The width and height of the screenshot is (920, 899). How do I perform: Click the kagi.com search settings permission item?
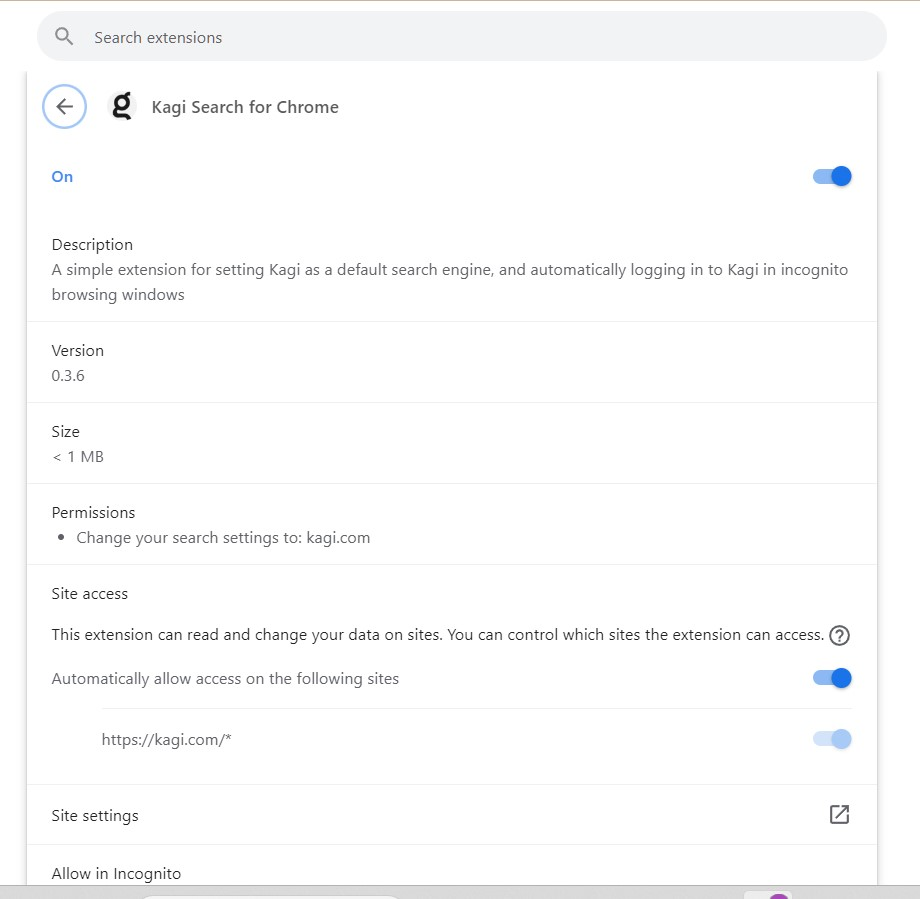coord(223,538)
